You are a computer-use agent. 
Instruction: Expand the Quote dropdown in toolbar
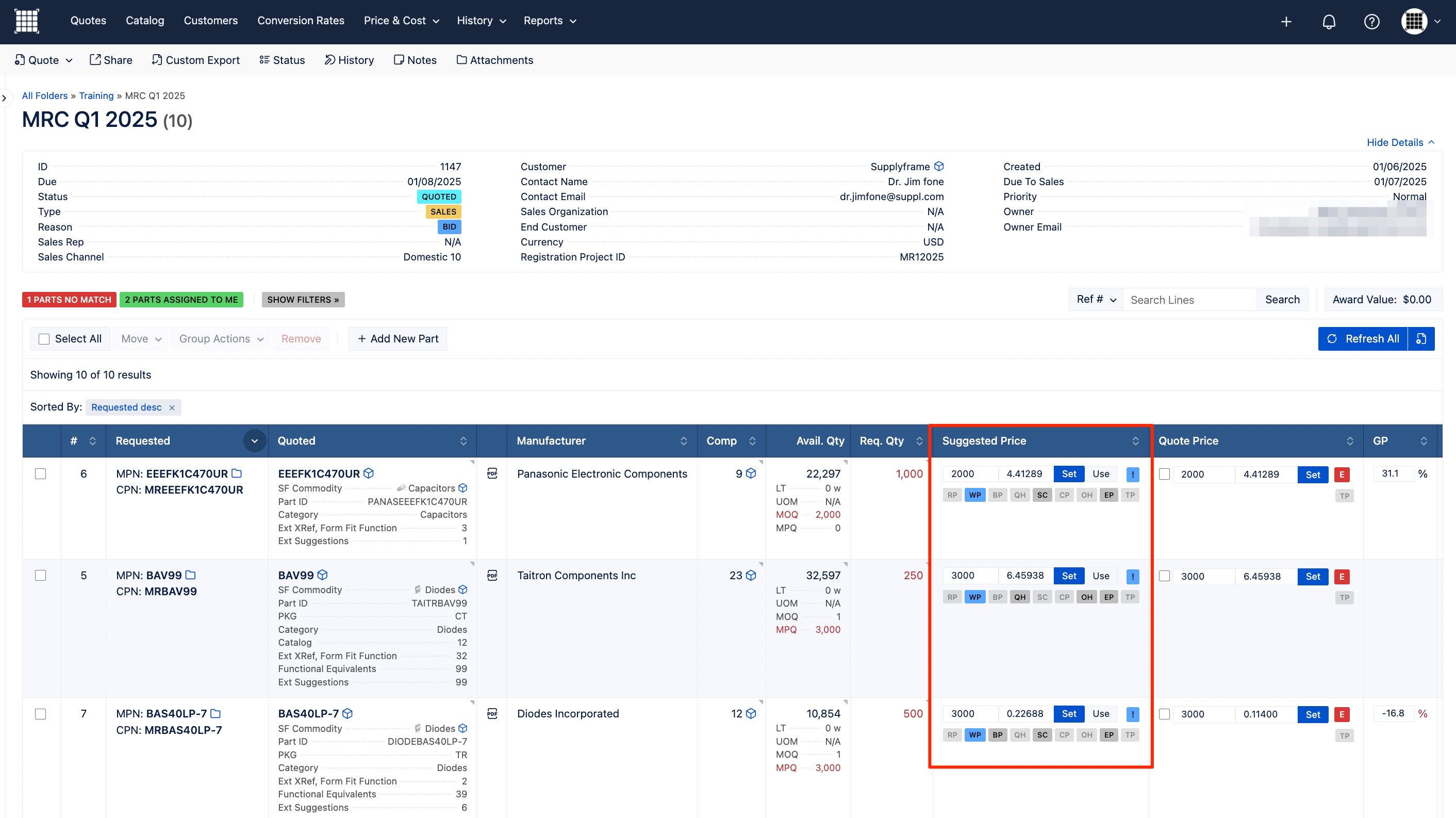(x=43, y=60)
